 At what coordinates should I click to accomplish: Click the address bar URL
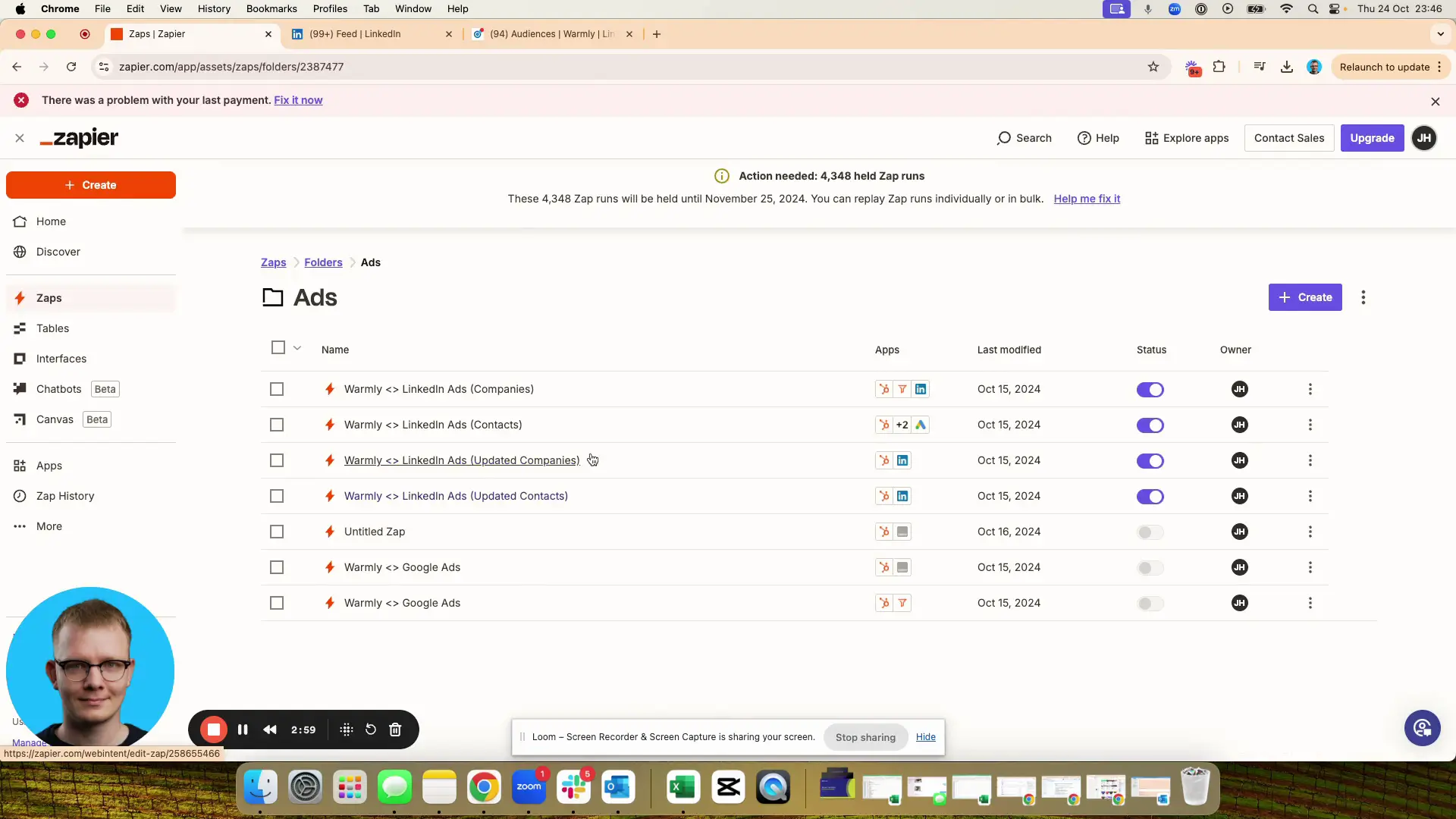tap(231, 67)
